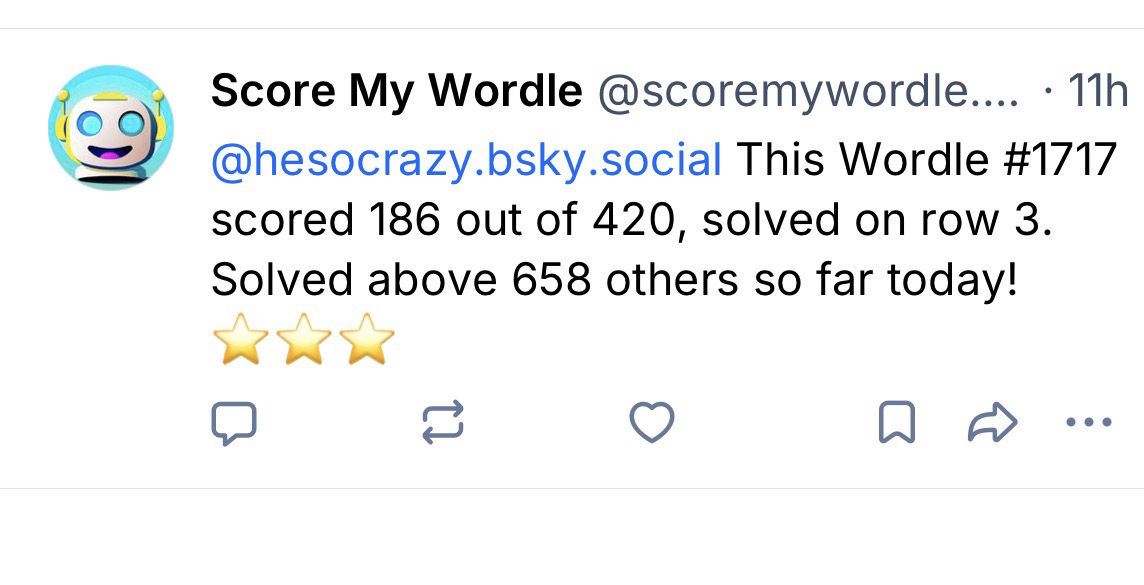The height and width of the screenshot is (585, 1144).
Task: Click the third star emoji
Action: point(367,340)
